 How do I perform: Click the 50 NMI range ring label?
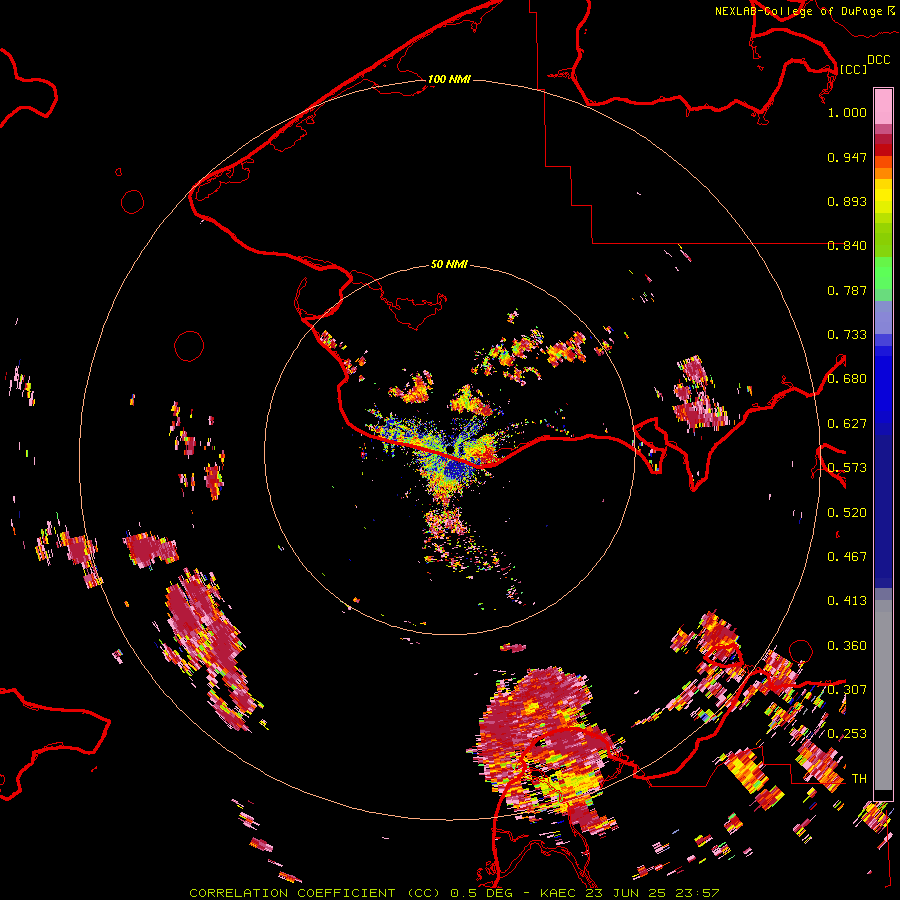pos(449,264)
